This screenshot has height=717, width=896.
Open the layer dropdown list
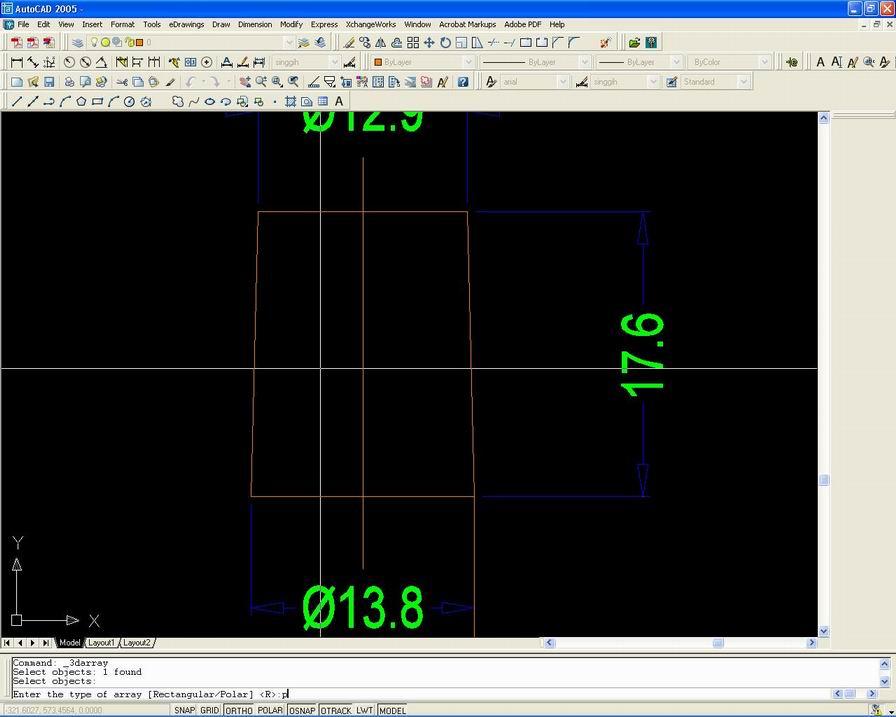[x=335, y=61]
